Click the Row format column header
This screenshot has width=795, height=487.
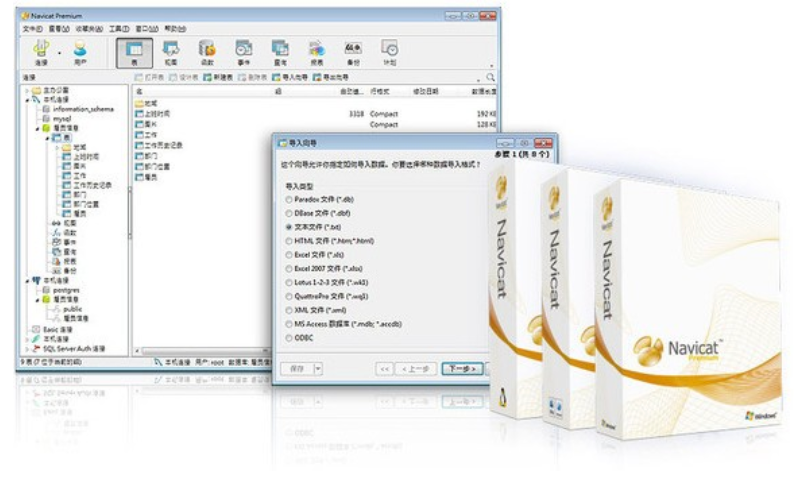pos(380,92)
